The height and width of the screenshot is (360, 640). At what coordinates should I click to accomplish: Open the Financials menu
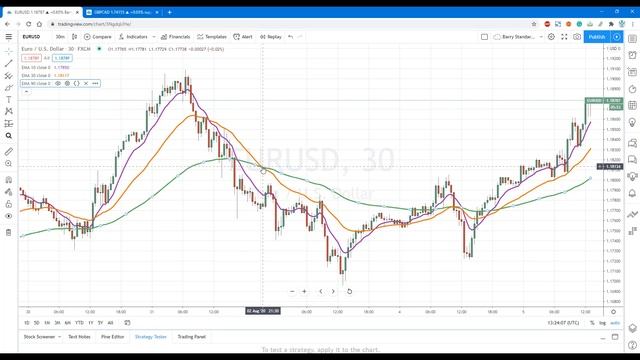tap(176, 37)
